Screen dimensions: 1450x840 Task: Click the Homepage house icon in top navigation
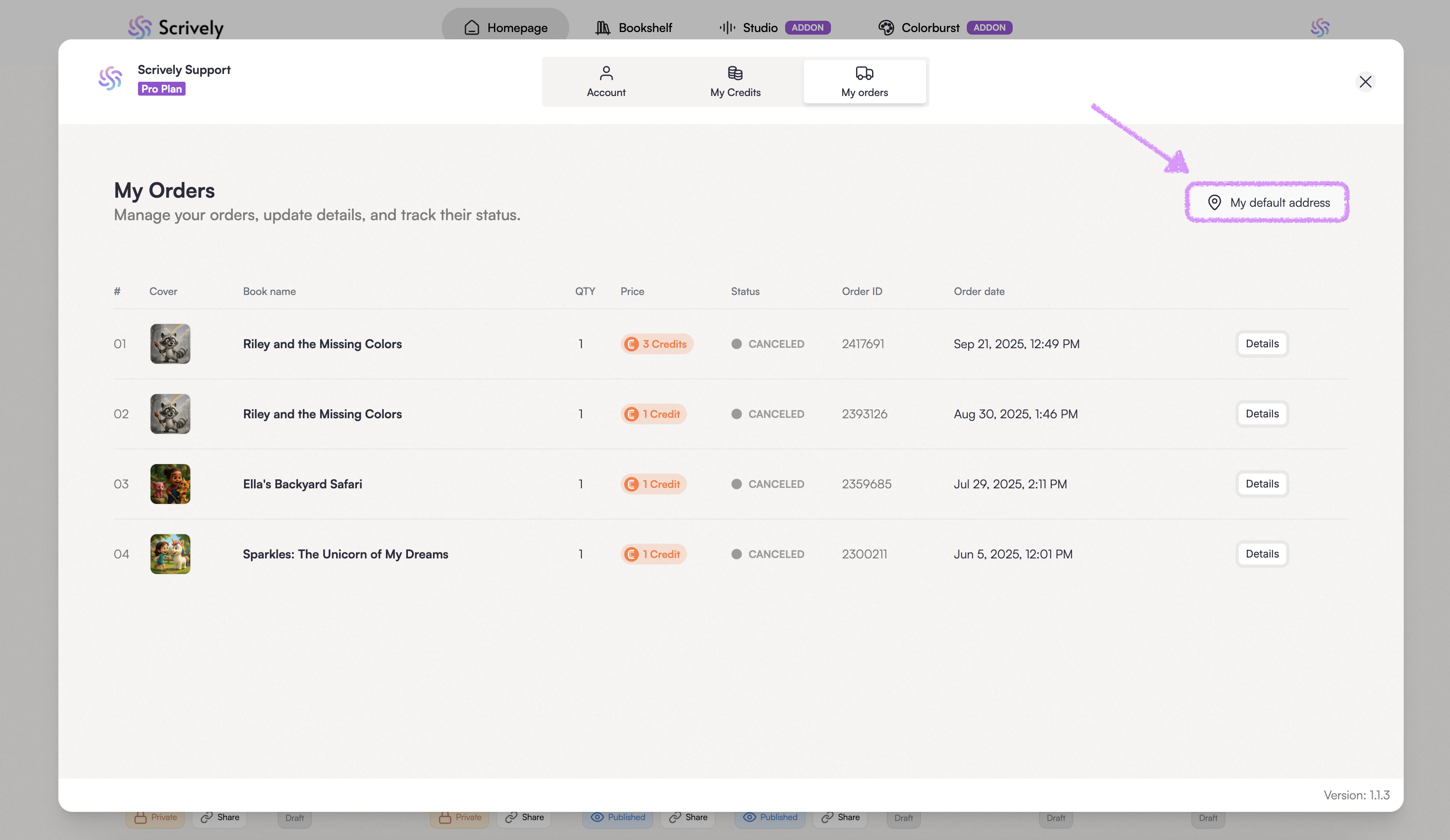[x=472, y=28]
